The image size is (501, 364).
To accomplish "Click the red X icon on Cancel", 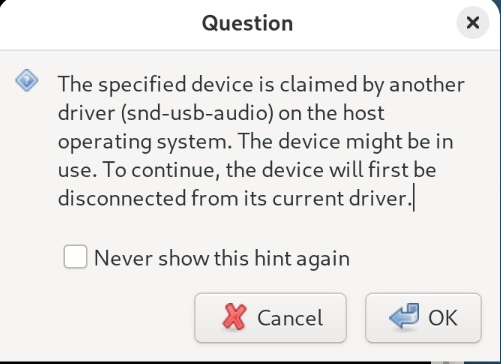I will click(x=234, y=317).
